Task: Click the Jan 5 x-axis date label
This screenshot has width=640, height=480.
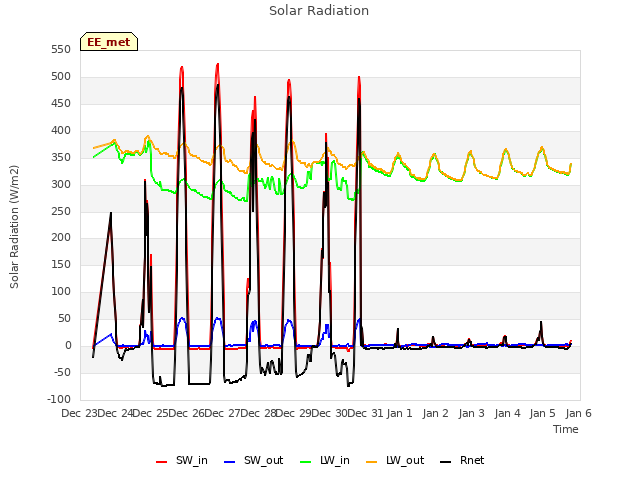Action: point(542,413)
